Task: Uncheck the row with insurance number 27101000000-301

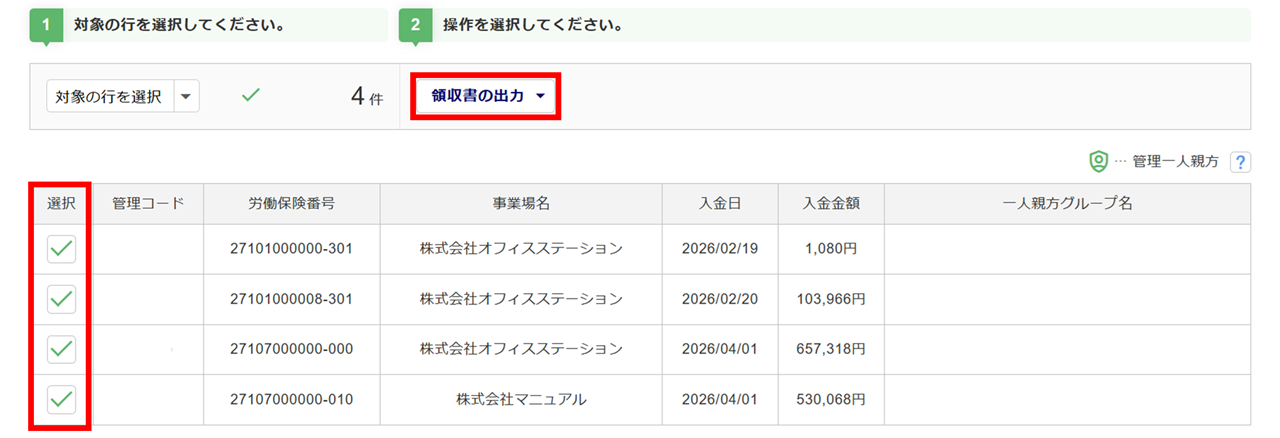Action: click(x=62, y=249)
